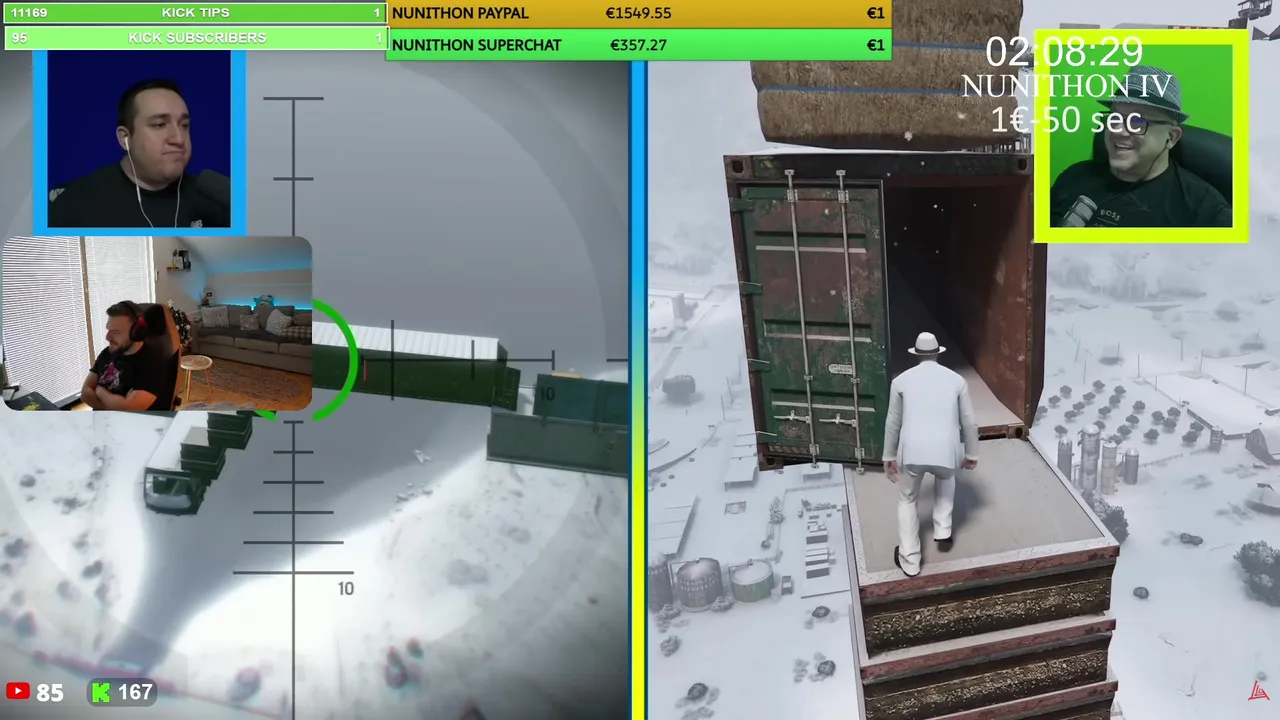1280x720 pixels.
Task: Click the 11169 Kick tips value
Action: pyautogui.click(x=29, y=13)
